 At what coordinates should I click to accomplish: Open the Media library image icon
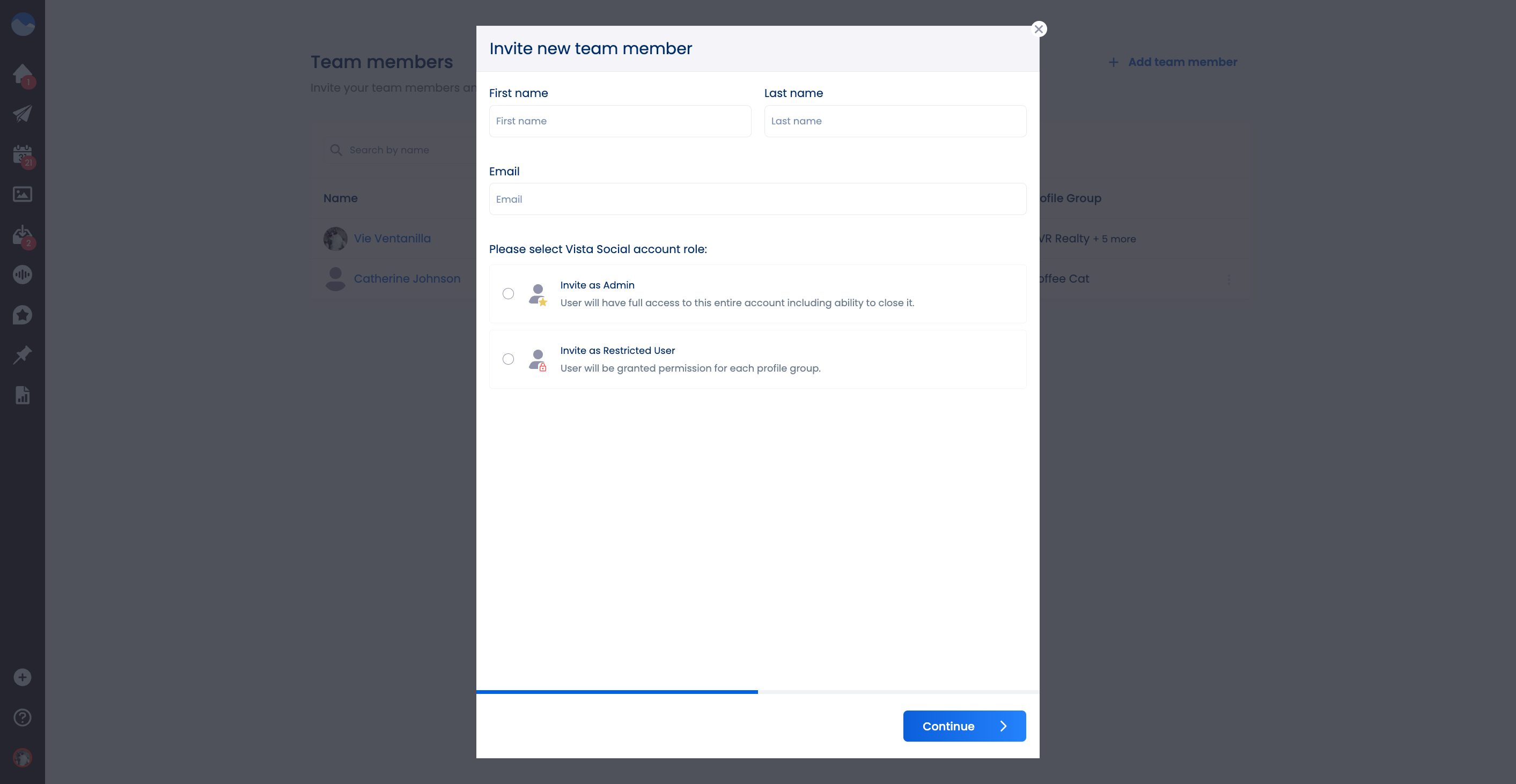tap(23, 194)
